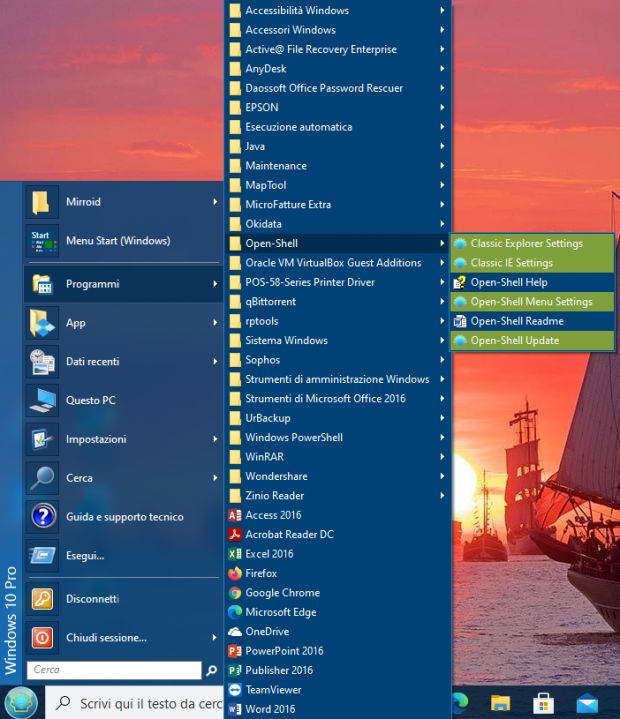Open Menu Start (Windows)
Image resolution: width=620 pixels, height=719 pixels.
pos(123,241)
